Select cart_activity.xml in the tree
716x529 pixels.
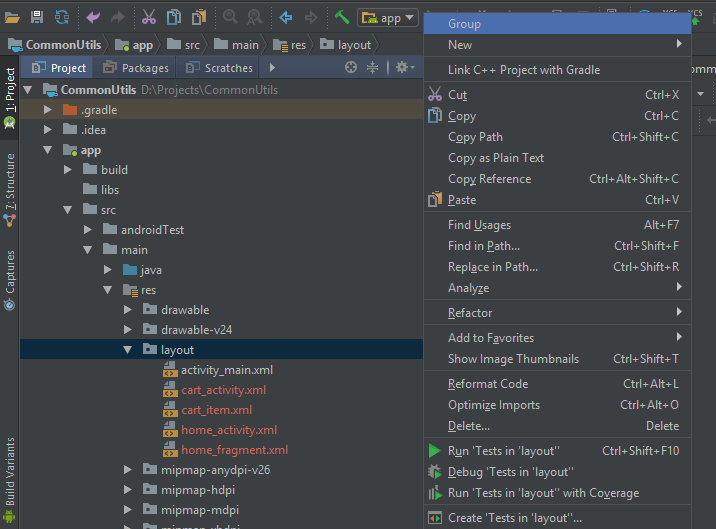pos(223,390)
